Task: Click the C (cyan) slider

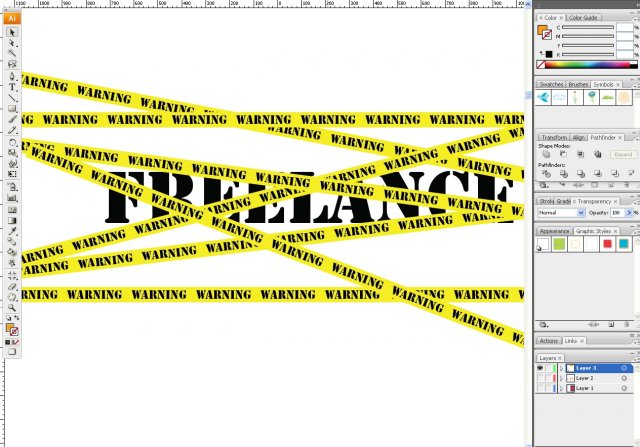Action: (588, 27)
